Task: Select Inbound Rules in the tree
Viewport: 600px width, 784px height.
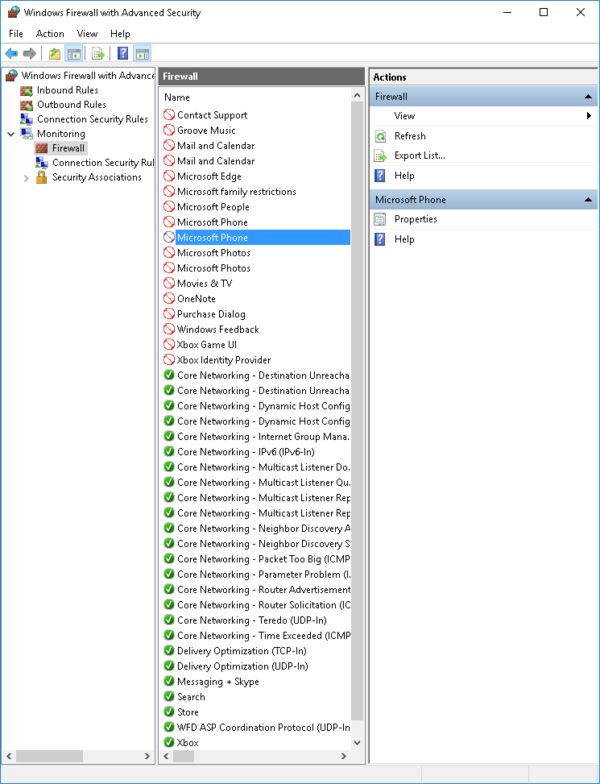Action: point(68,90)
